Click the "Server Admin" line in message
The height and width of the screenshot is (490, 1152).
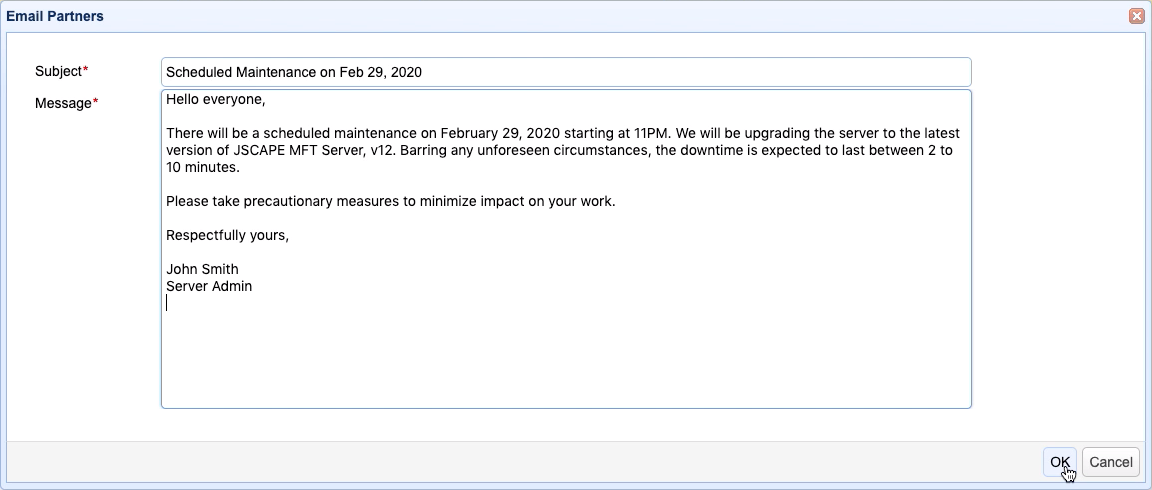click(x=209, y=286)
